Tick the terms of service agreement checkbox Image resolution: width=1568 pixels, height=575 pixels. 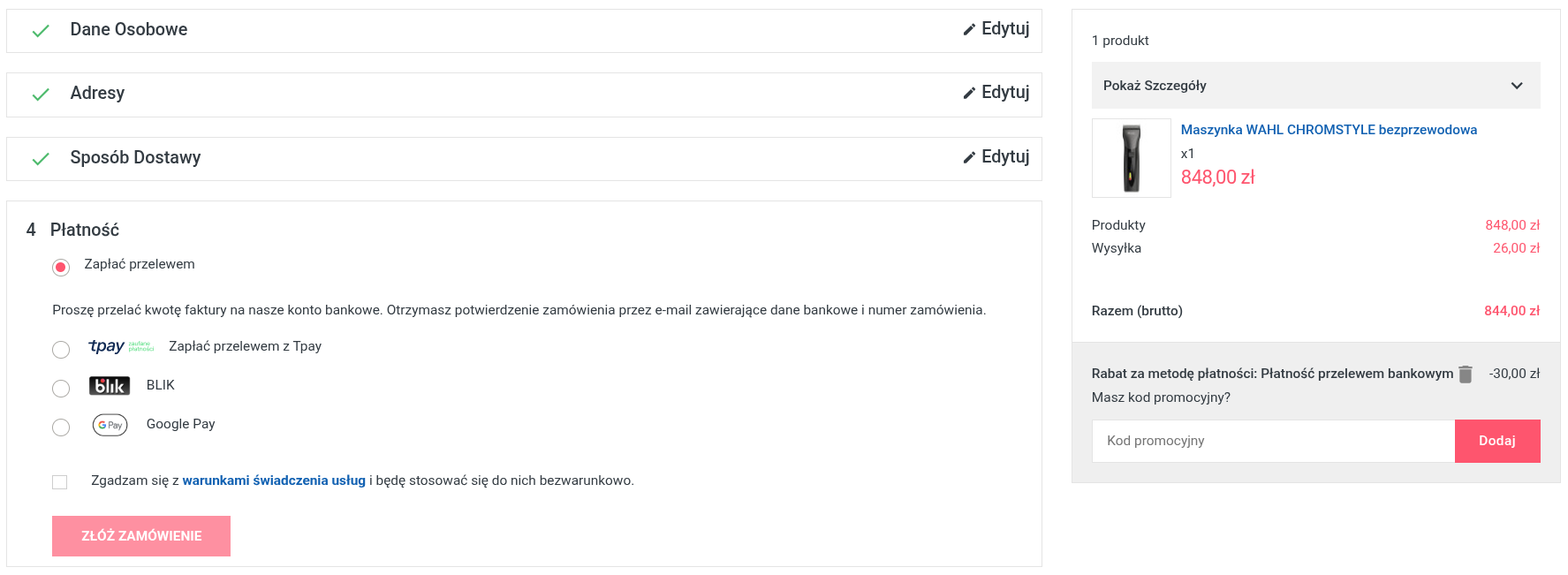(60, 481)
